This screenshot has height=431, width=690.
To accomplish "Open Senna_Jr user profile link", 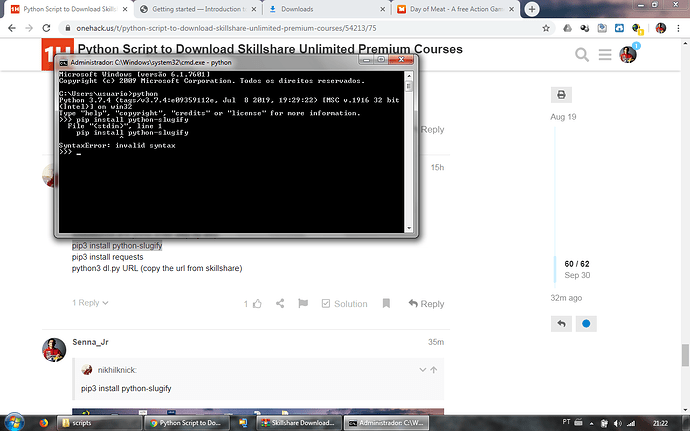I will pos(90,343).
